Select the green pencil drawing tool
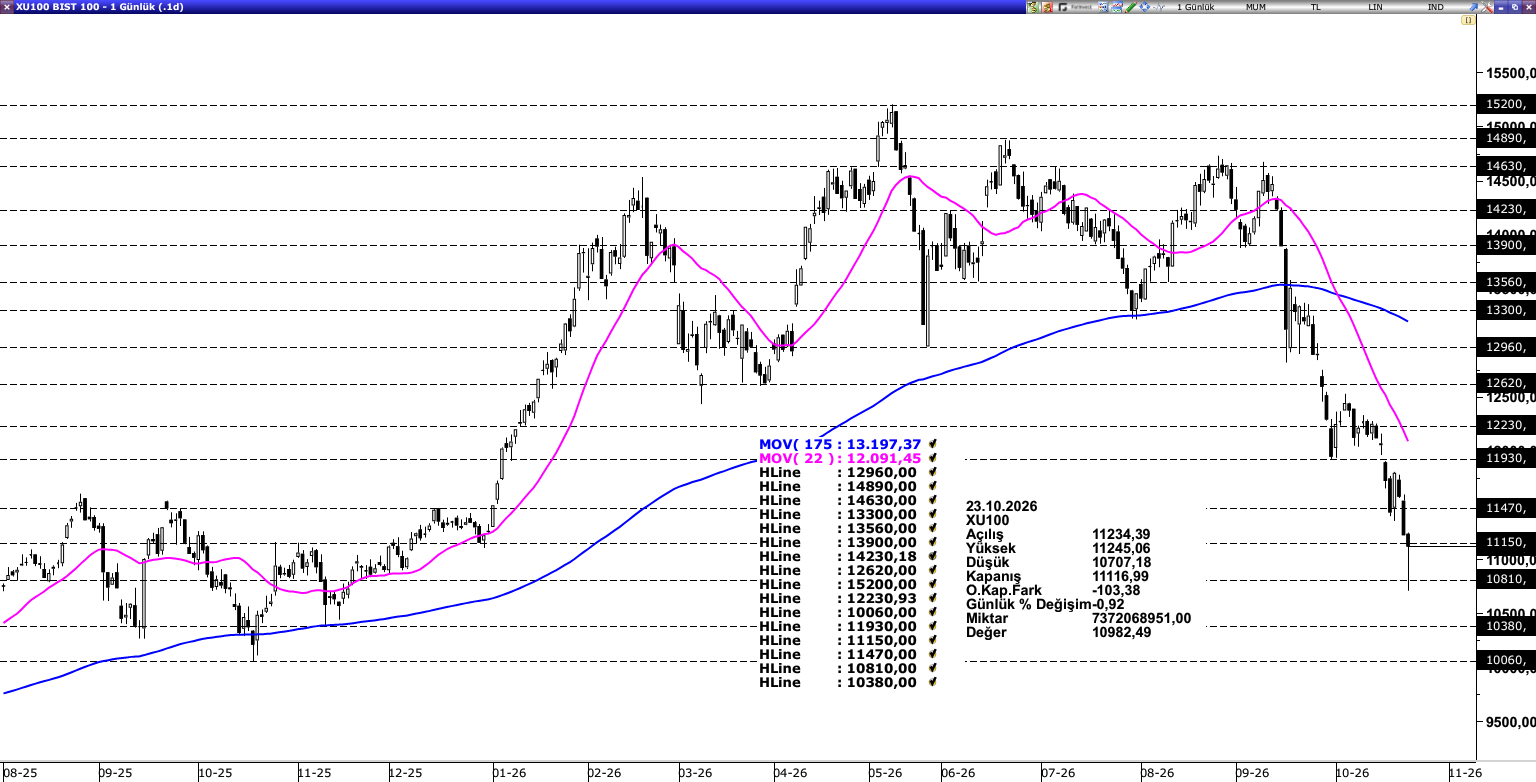 (x=1131, y=7)
